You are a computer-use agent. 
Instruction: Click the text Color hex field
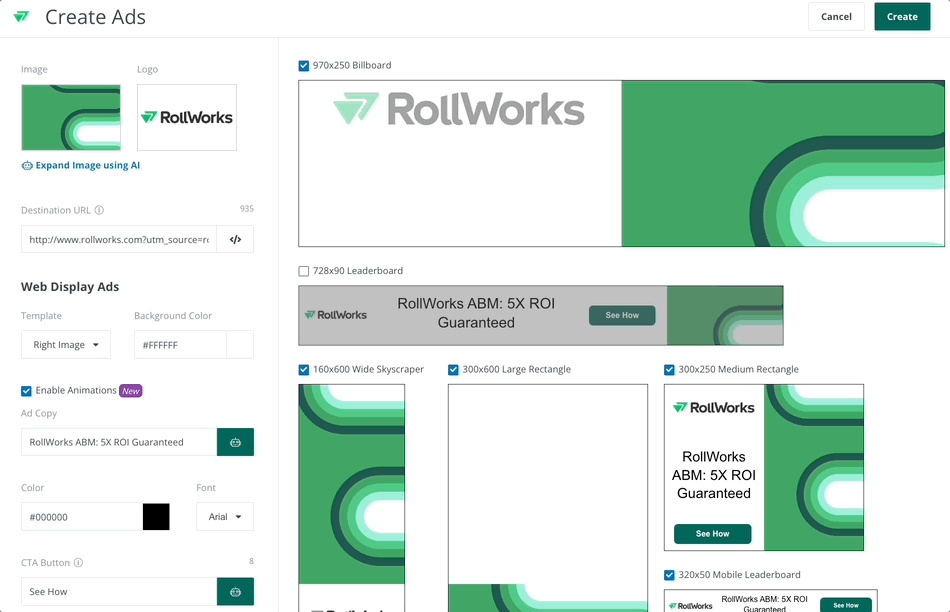coord(82,517)
